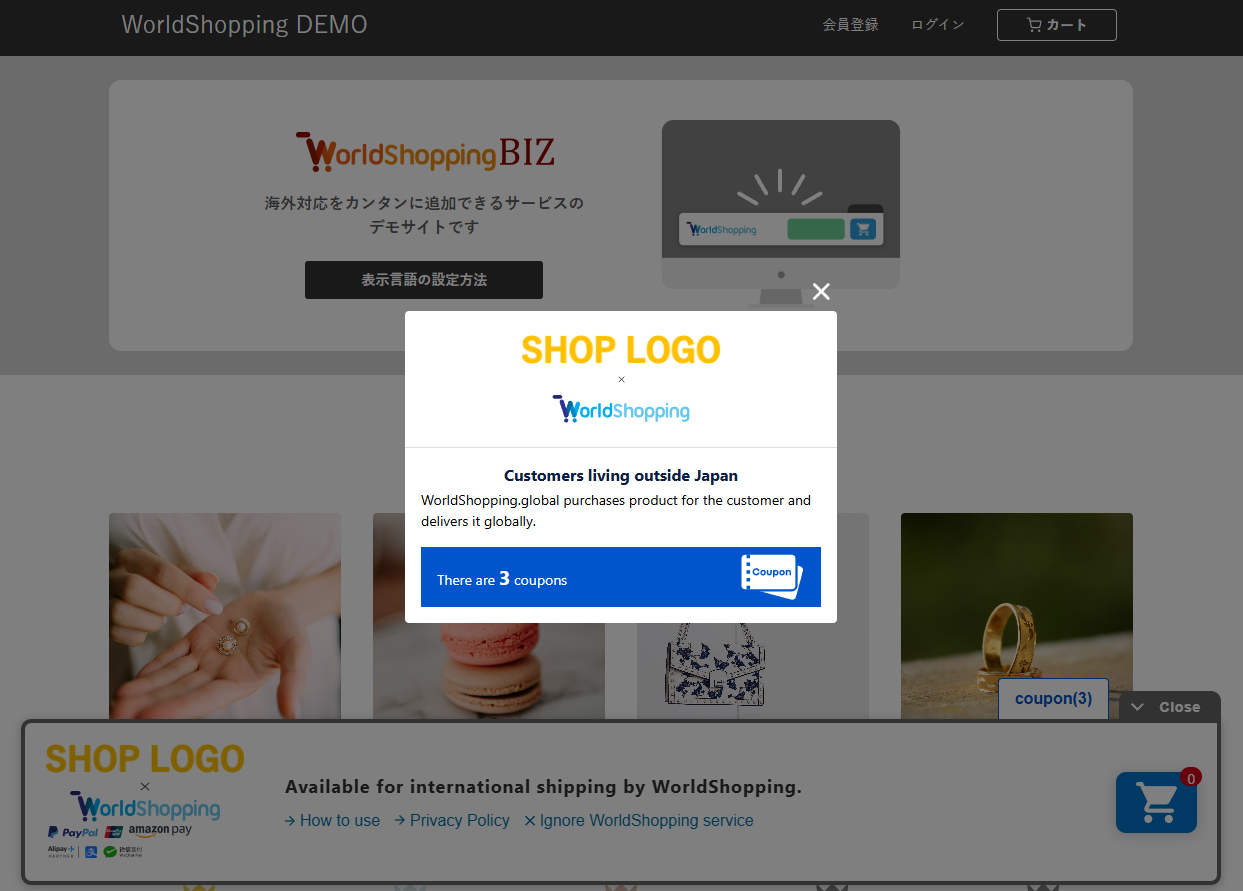Select Ignore WorldShopping service
Viewport: 1243px width, 891px height.
[x=639, y=821]
